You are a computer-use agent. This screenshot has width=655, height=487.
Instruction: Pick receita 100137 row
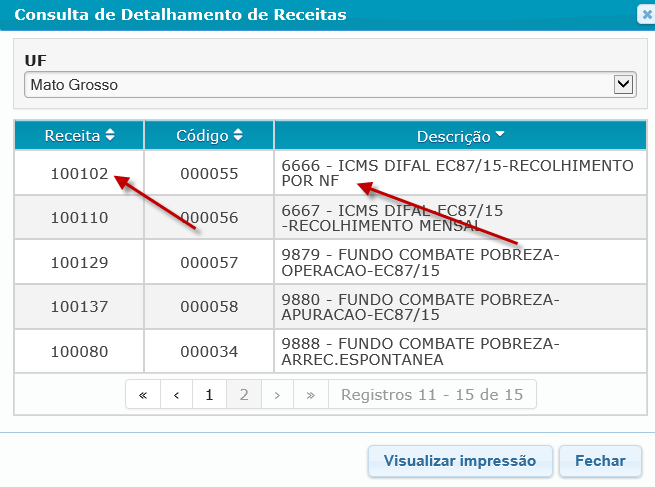(x=79, y=308)
